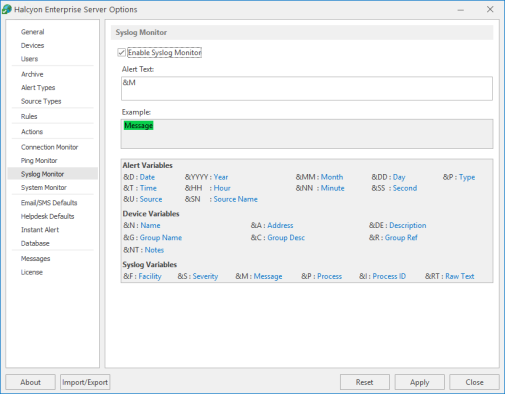The height and width of the screenshot is (394, 505).
Task: Select Archive in the sidebar
Action: [32, 74]
